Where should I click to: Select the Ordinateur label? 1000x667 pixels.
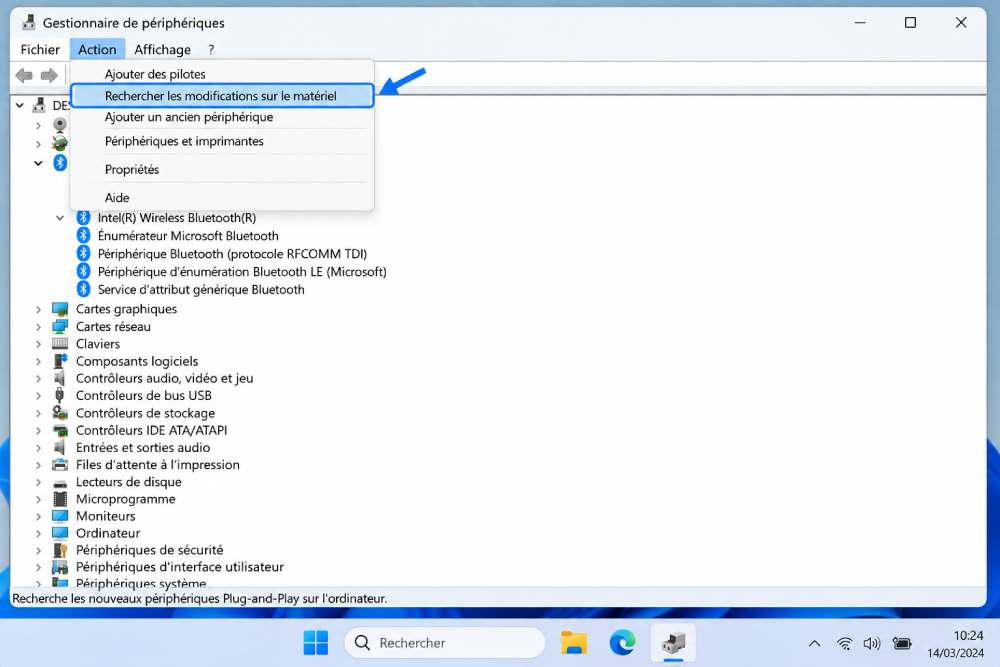108,533
